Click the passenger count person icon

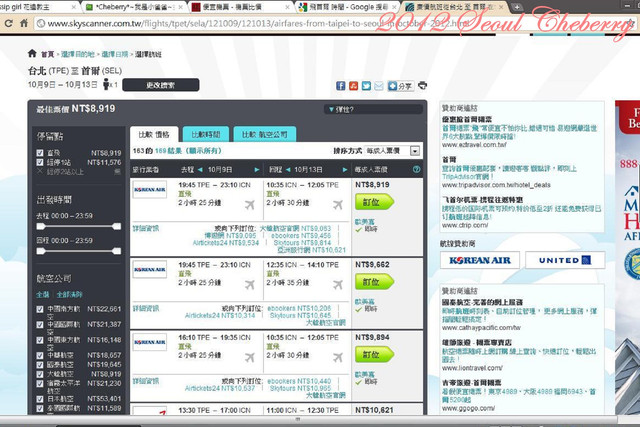point(107,85)
